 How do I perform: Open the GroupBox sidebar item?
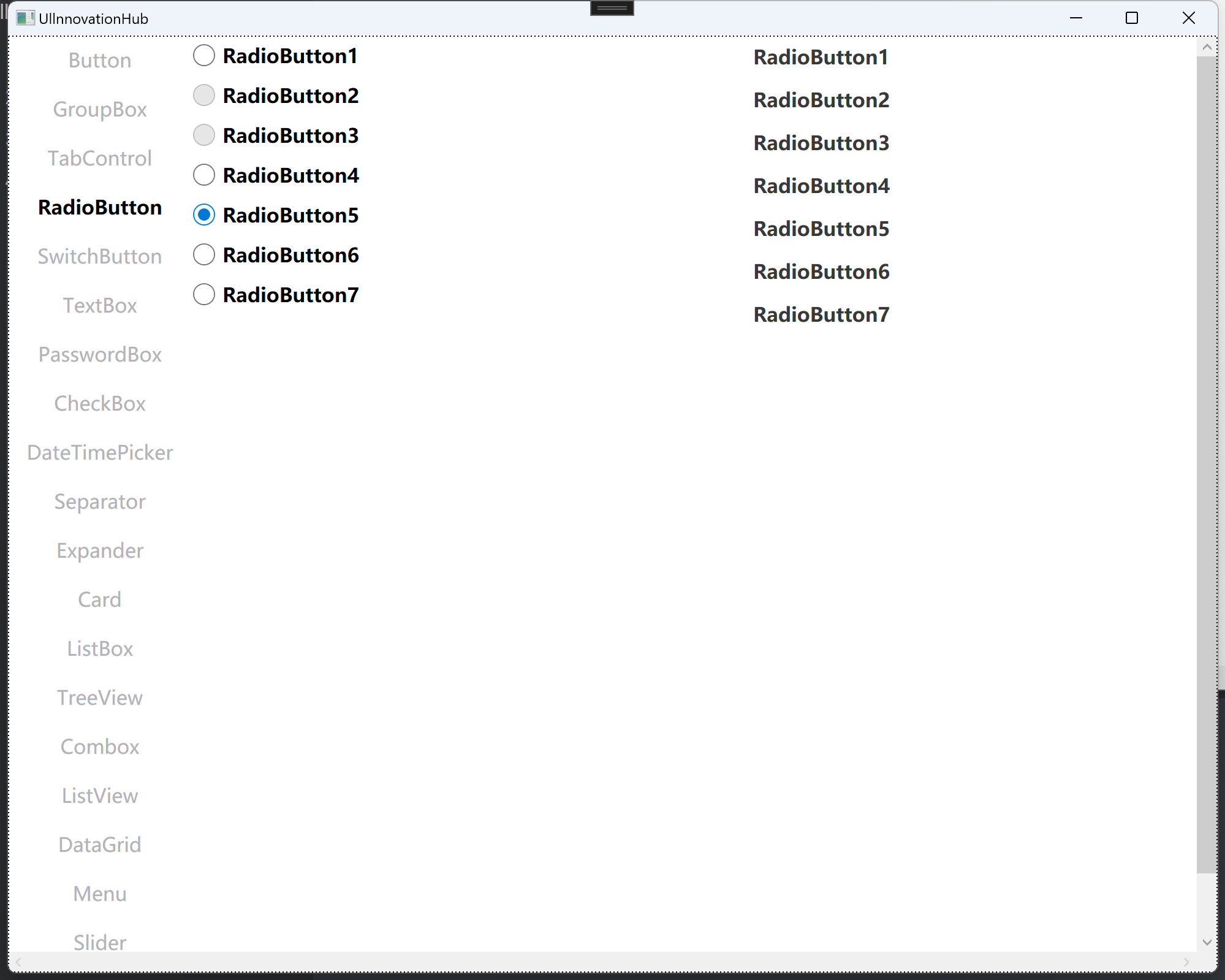(100, 110)
